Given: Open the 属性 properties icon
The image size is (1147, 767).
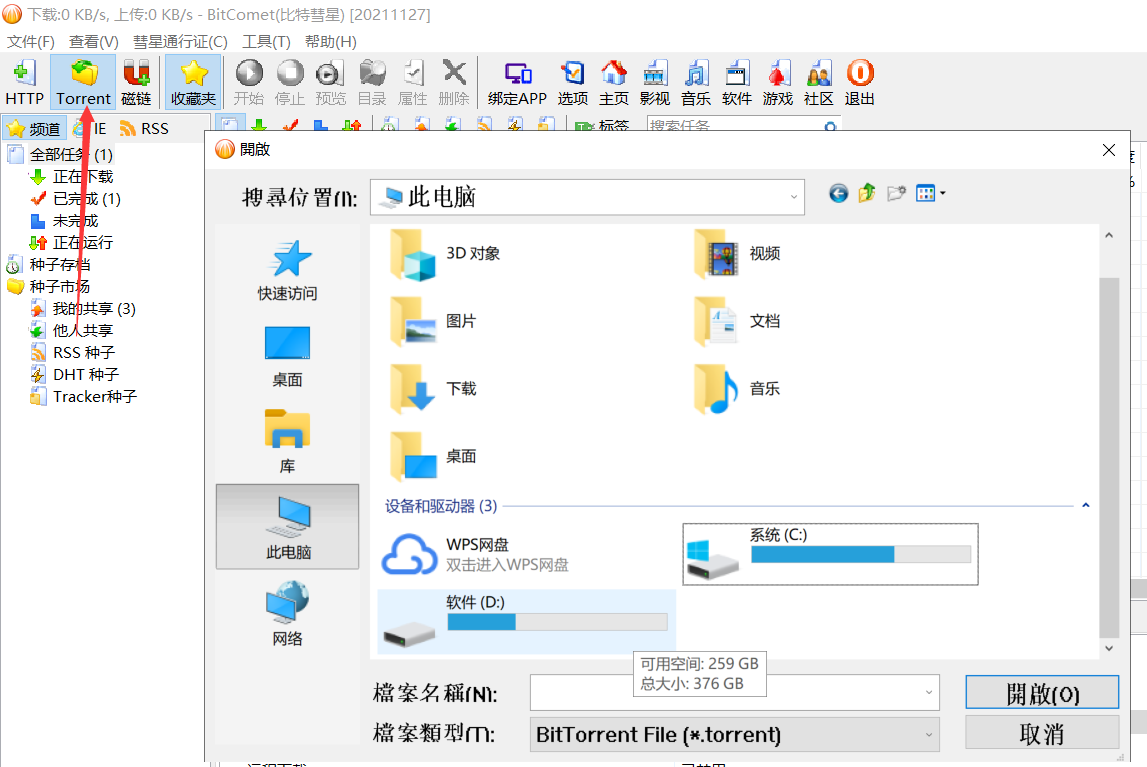Looking at the screenshot, I should pyautogui.click(x=413, y=82).
